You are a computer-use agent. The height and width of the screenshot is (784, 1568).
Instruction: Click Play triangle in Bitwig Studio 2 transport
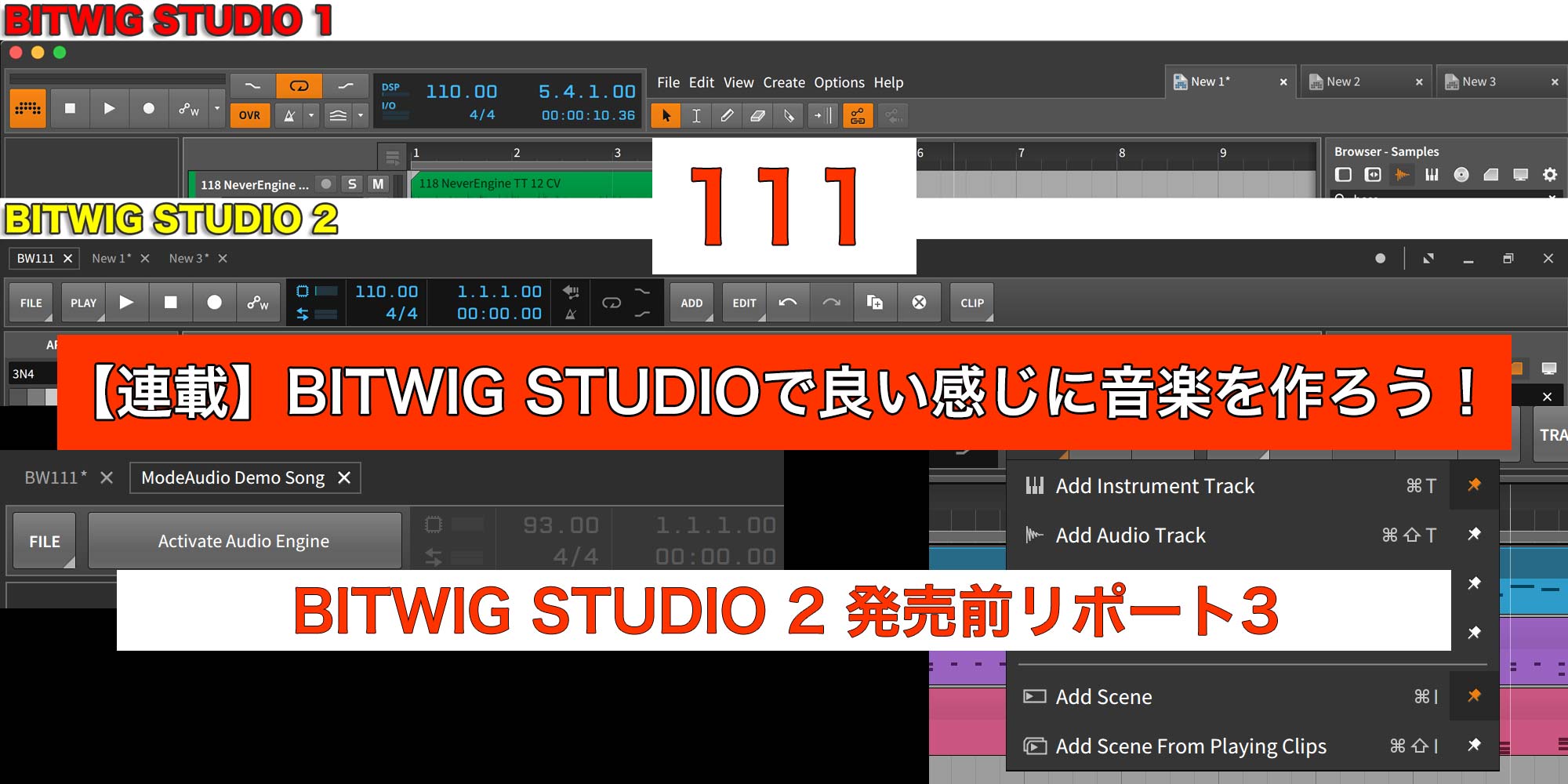[126, 303]
